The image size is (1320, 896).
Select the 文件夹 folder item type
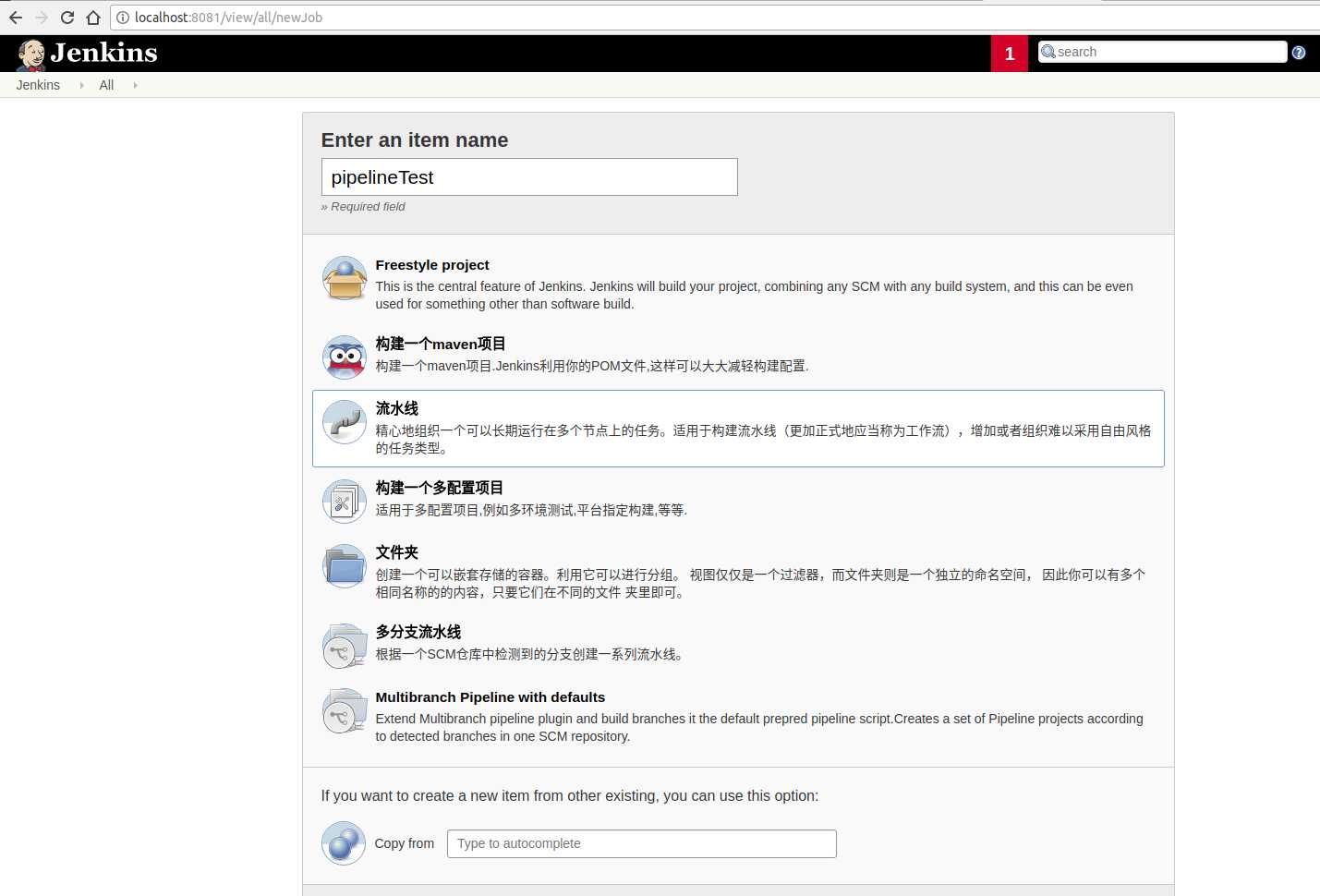click(x=738, y=571)
